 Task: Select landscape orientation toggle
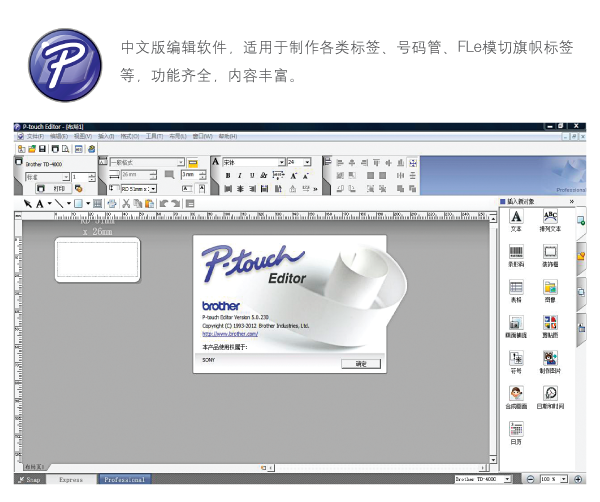click(x=187, y=189)
